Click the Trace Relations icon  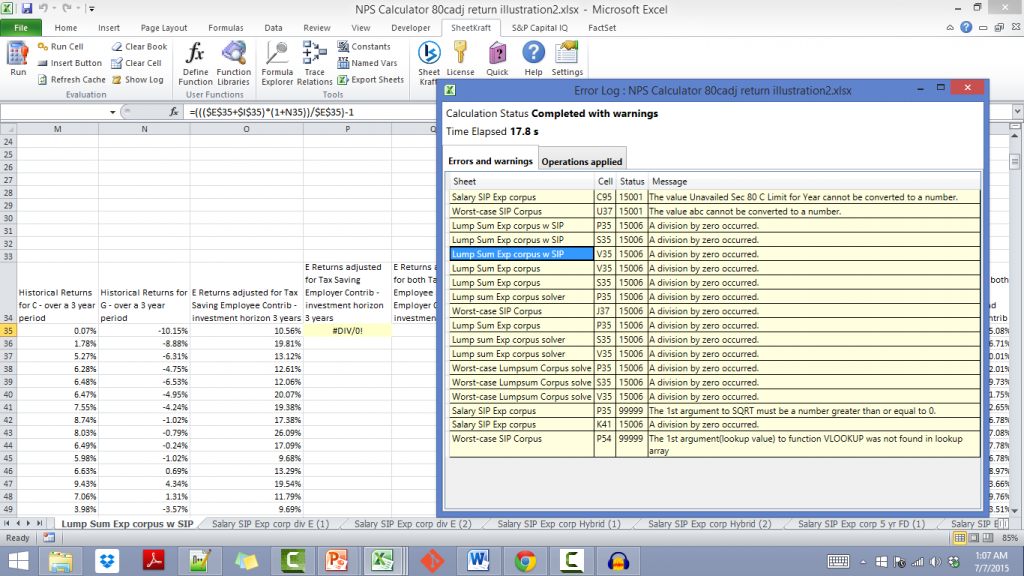click(x=314, y=63)
